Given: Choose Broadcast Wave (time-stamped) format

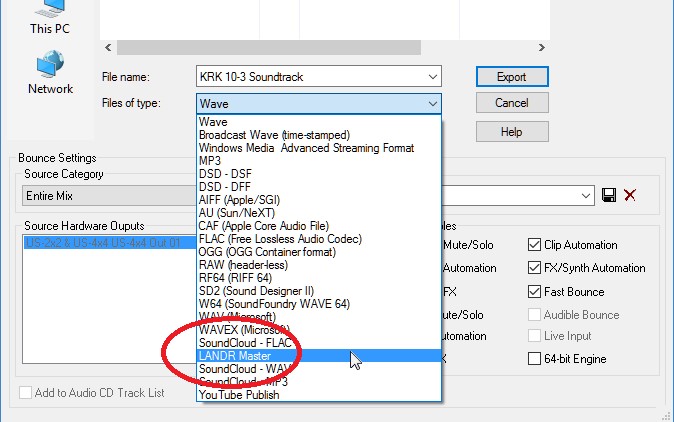Looking at the screenshot, I should [319, 135].
